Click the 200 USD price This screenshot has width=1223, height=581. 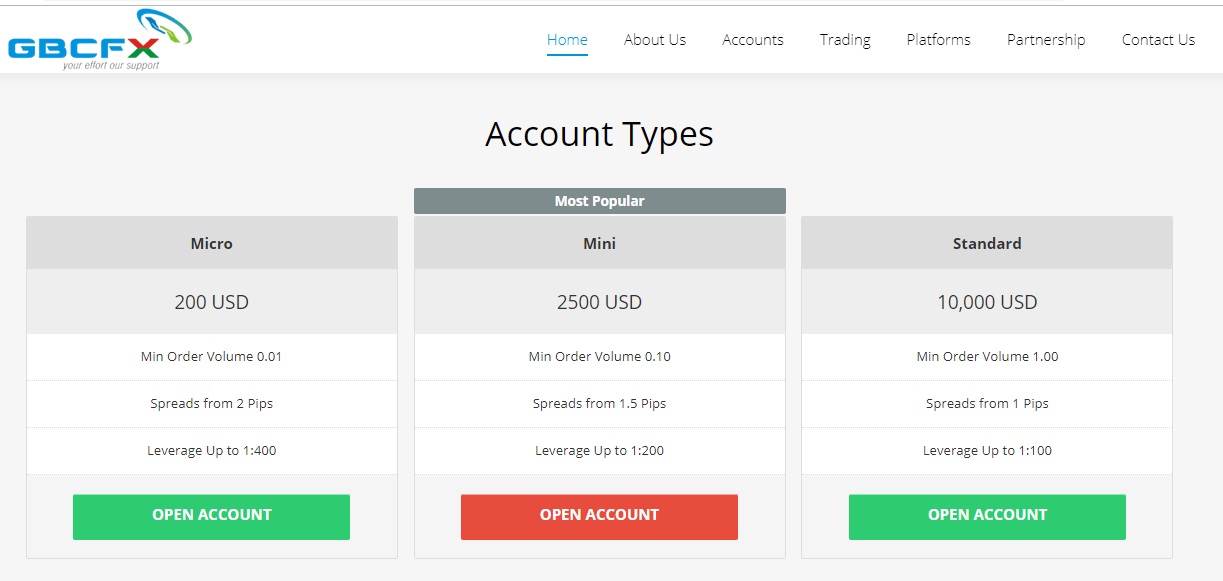[212, 302]
